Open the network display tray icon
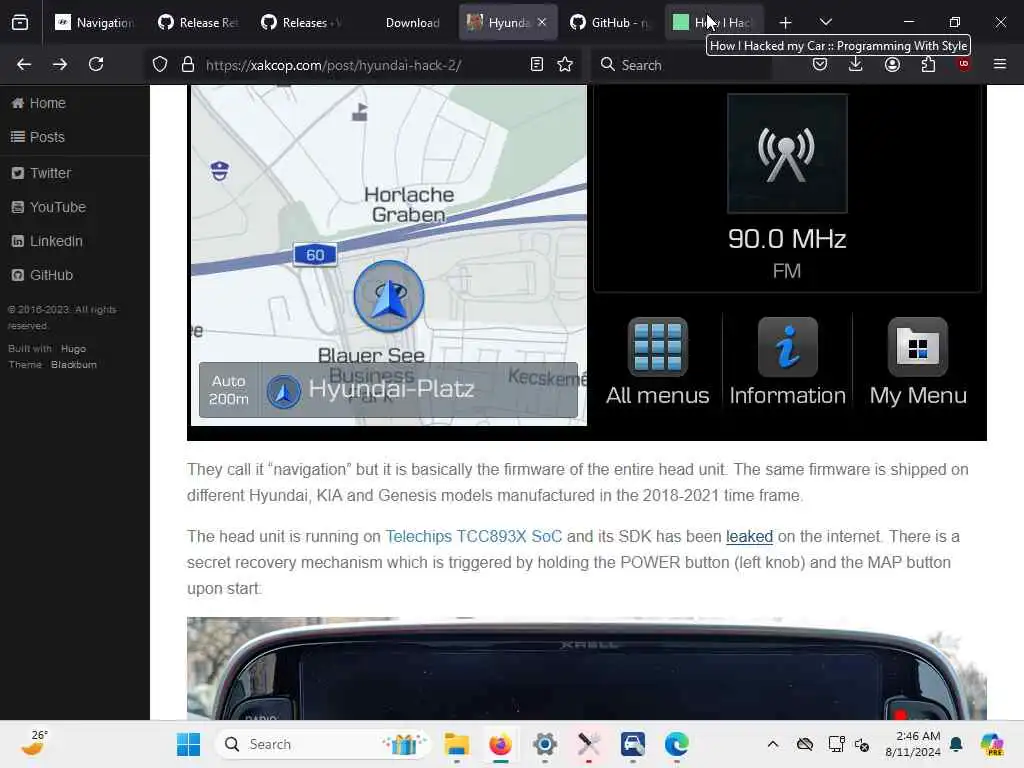 835,744
